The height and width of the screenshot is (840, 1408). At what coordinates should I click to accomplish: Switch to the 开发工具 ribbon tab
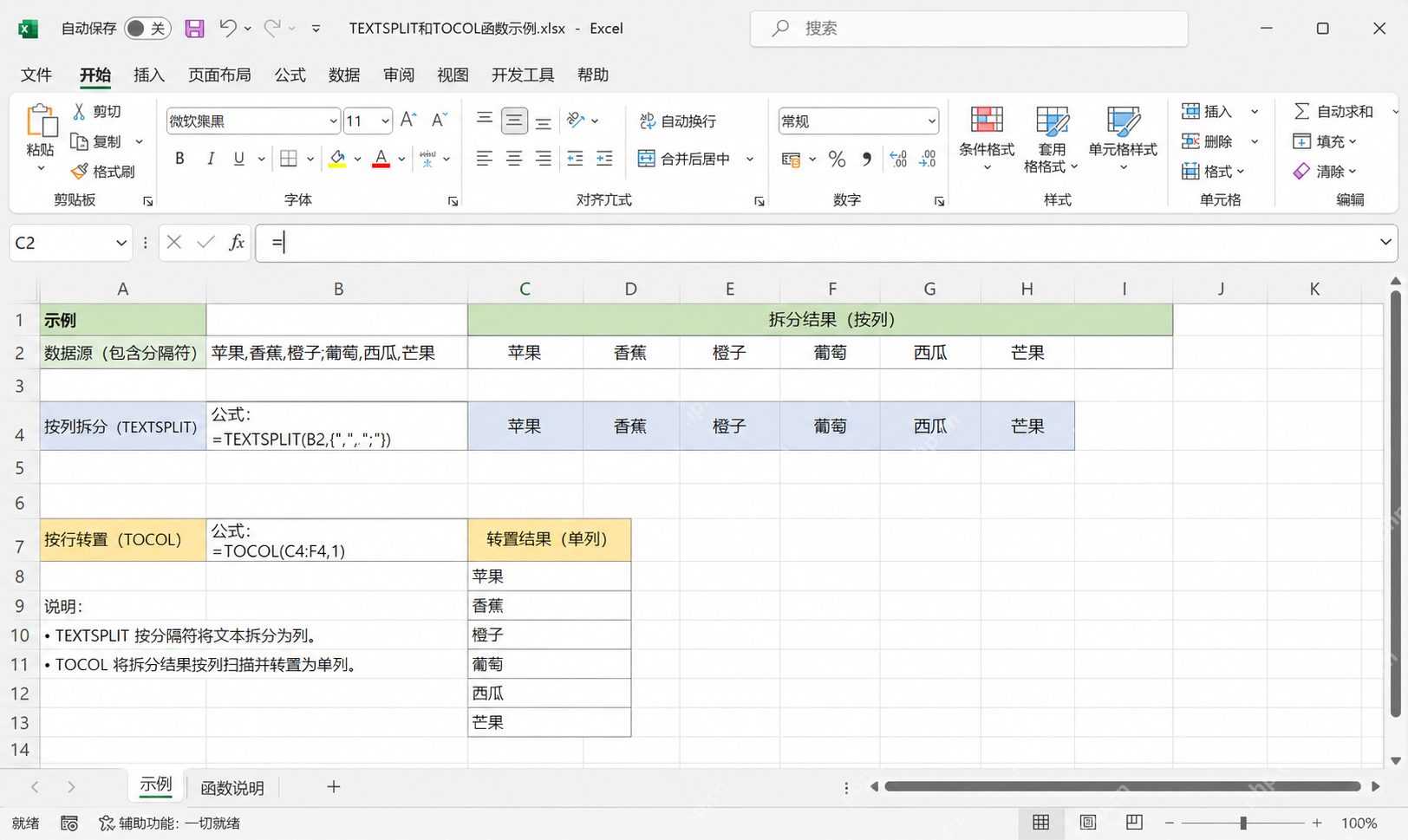523,75
